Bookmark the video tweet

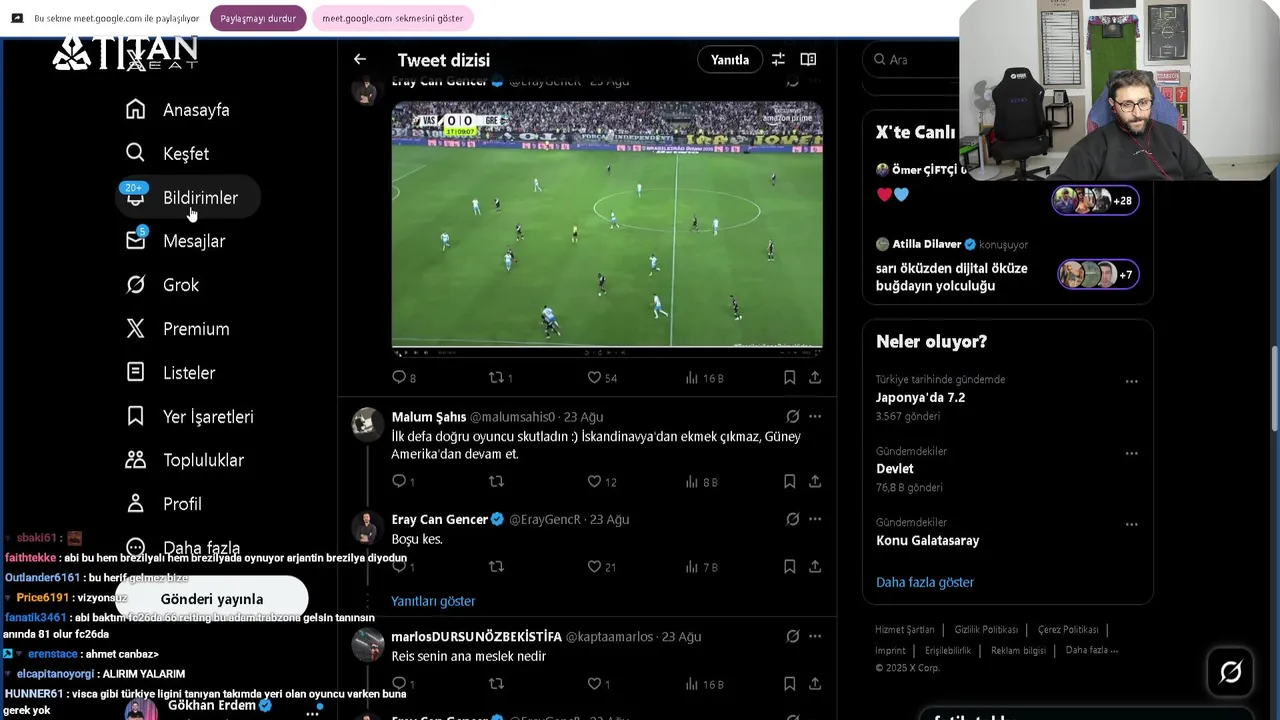789,378
